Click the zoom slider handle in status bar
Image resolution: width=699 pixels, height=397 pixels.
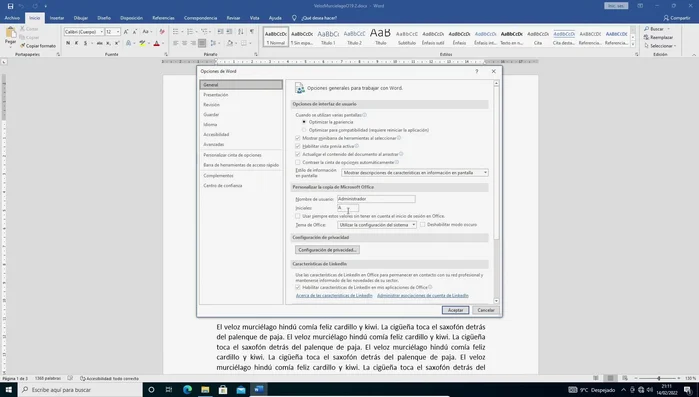click(658, 378)
